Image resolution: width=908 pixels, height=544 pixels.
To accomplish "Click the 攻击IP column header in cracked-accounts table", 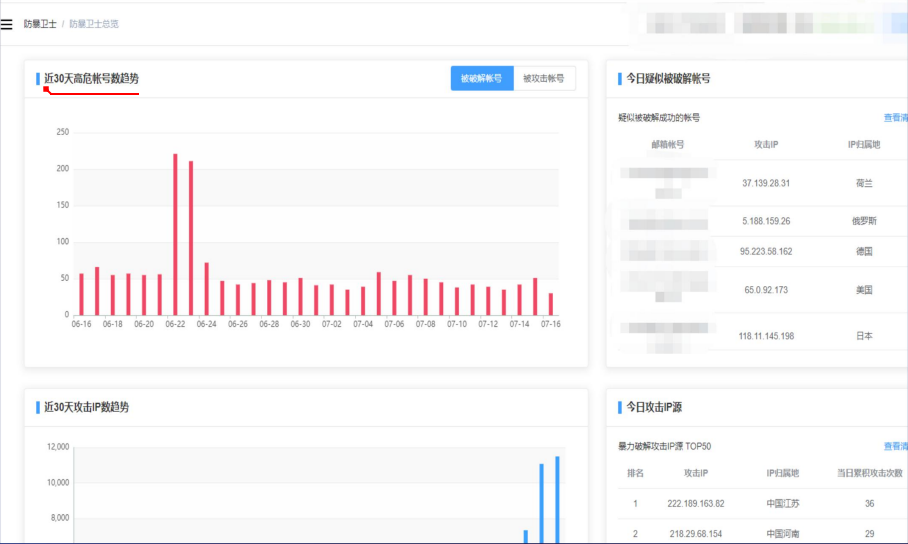I will tap(766, 145).
